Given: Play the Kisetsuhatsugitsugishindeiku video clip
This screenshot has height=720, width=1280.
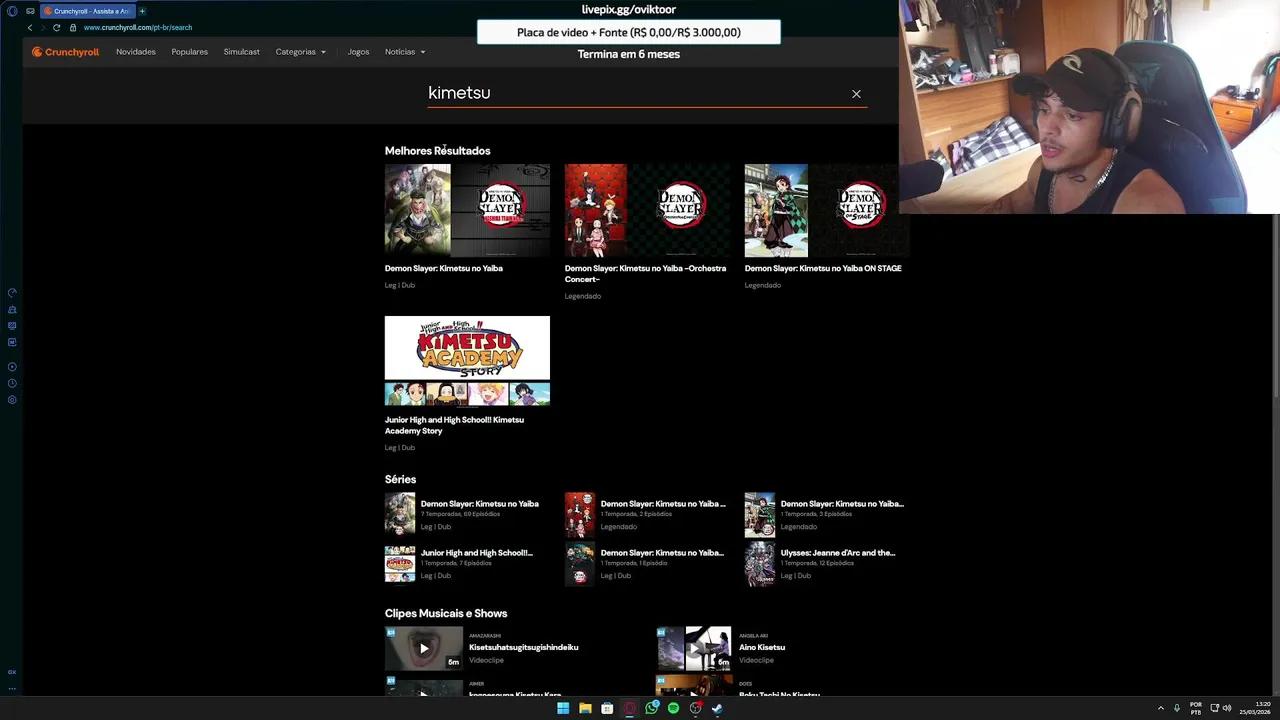Looking at the screenshot, I should click(424, 648).
